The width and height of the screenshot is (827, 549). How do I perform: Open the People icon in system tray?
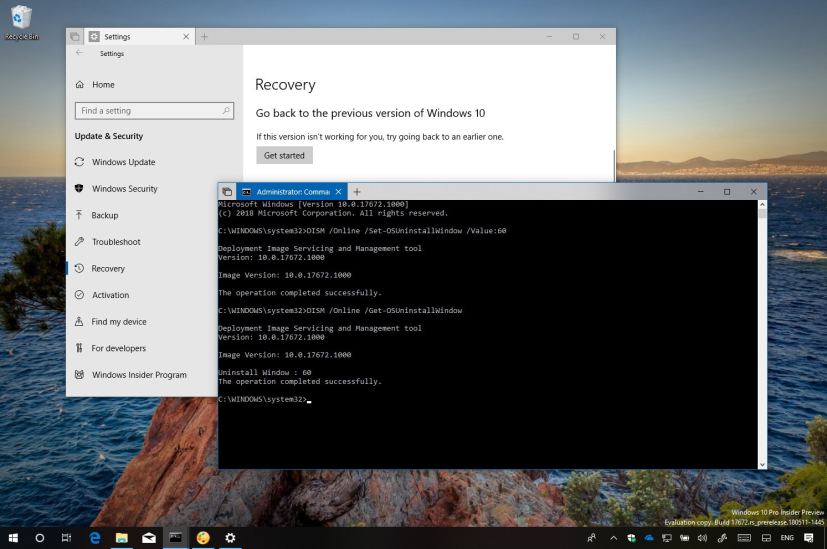[592, 538]
